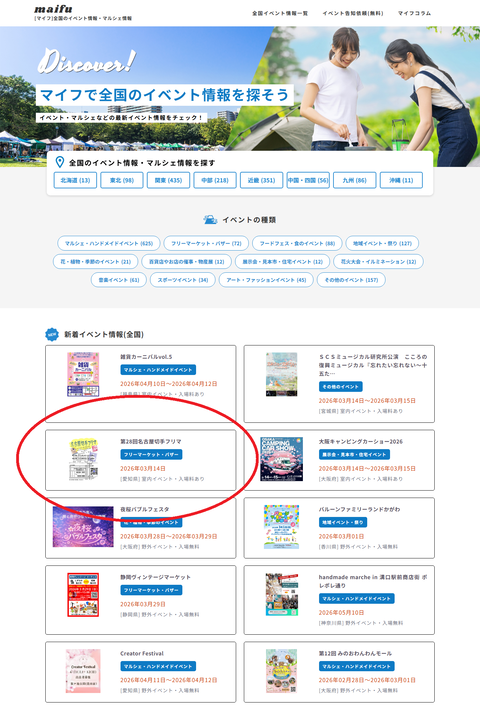Select the 沖縄 (11) region button
The image size is (480, 712).
click(401, 180)
